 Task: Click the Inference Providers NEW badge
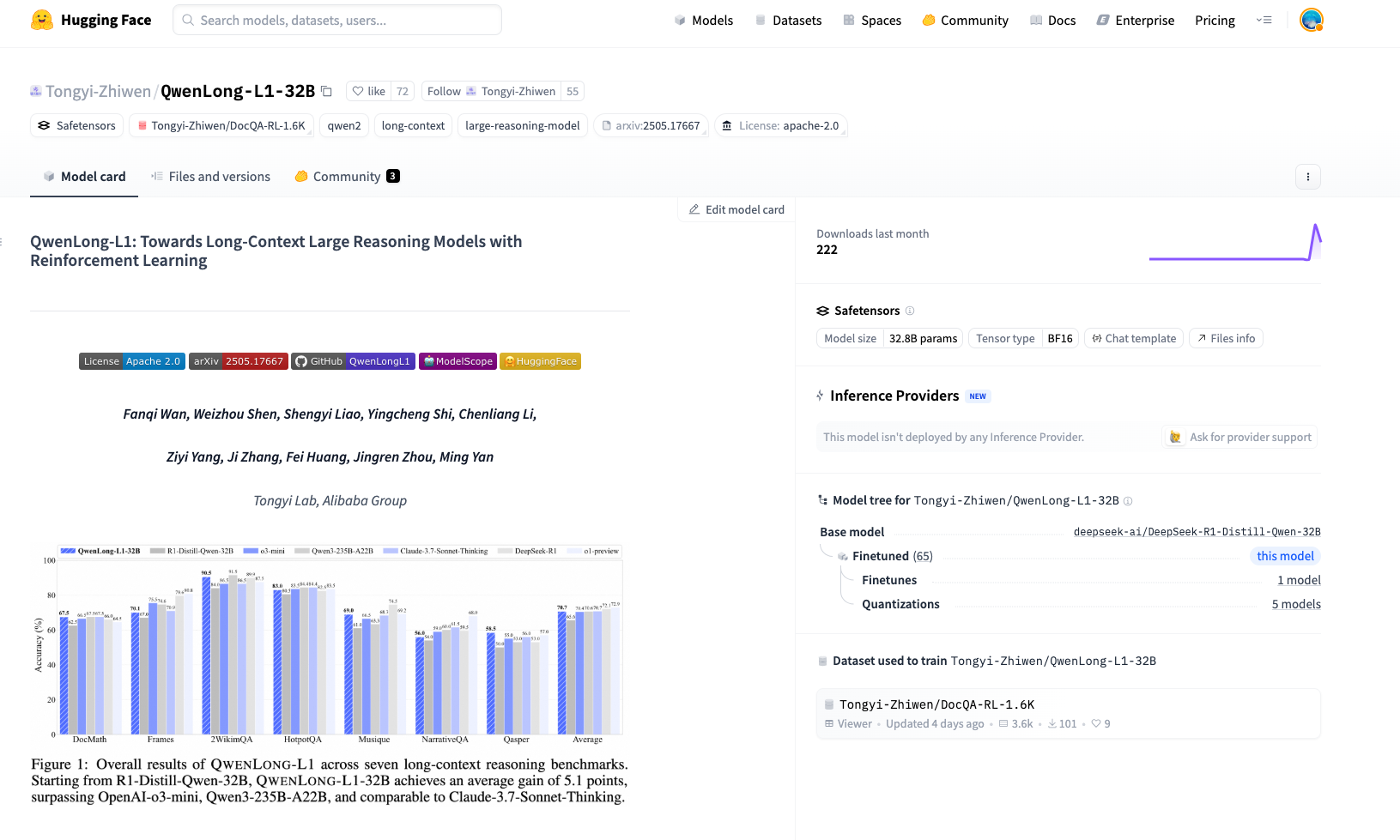click(x=978, y=396)
